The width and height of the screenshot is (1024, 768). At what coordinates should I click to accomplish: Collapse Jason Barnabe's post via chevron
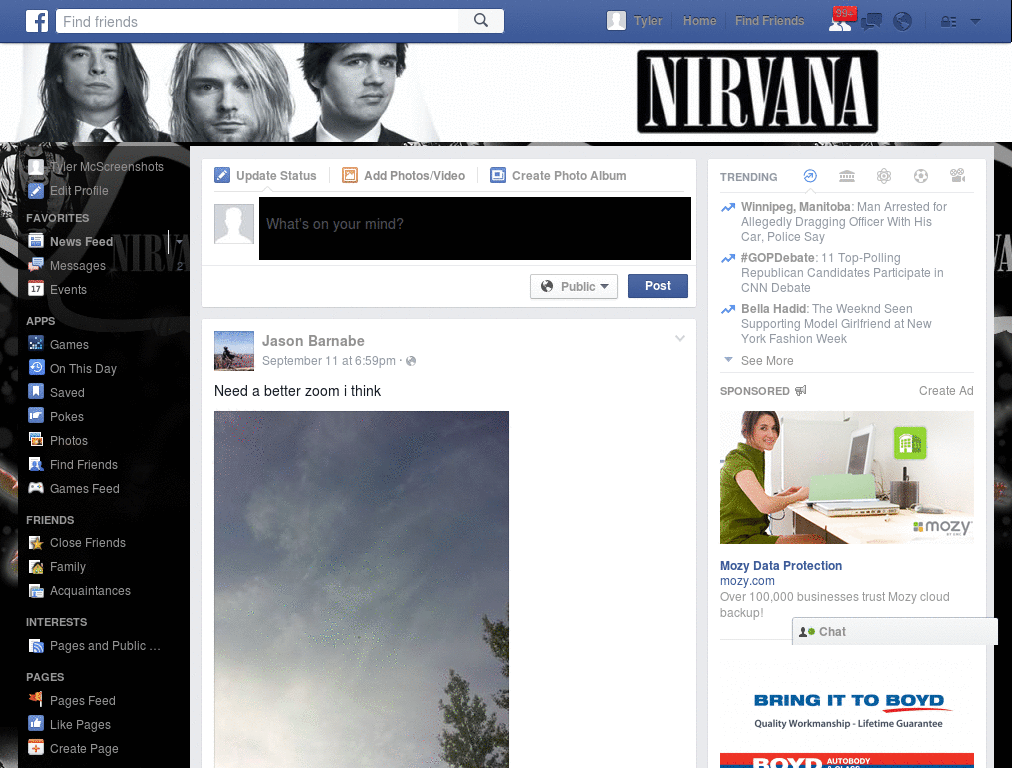click(x=680, y=338)
